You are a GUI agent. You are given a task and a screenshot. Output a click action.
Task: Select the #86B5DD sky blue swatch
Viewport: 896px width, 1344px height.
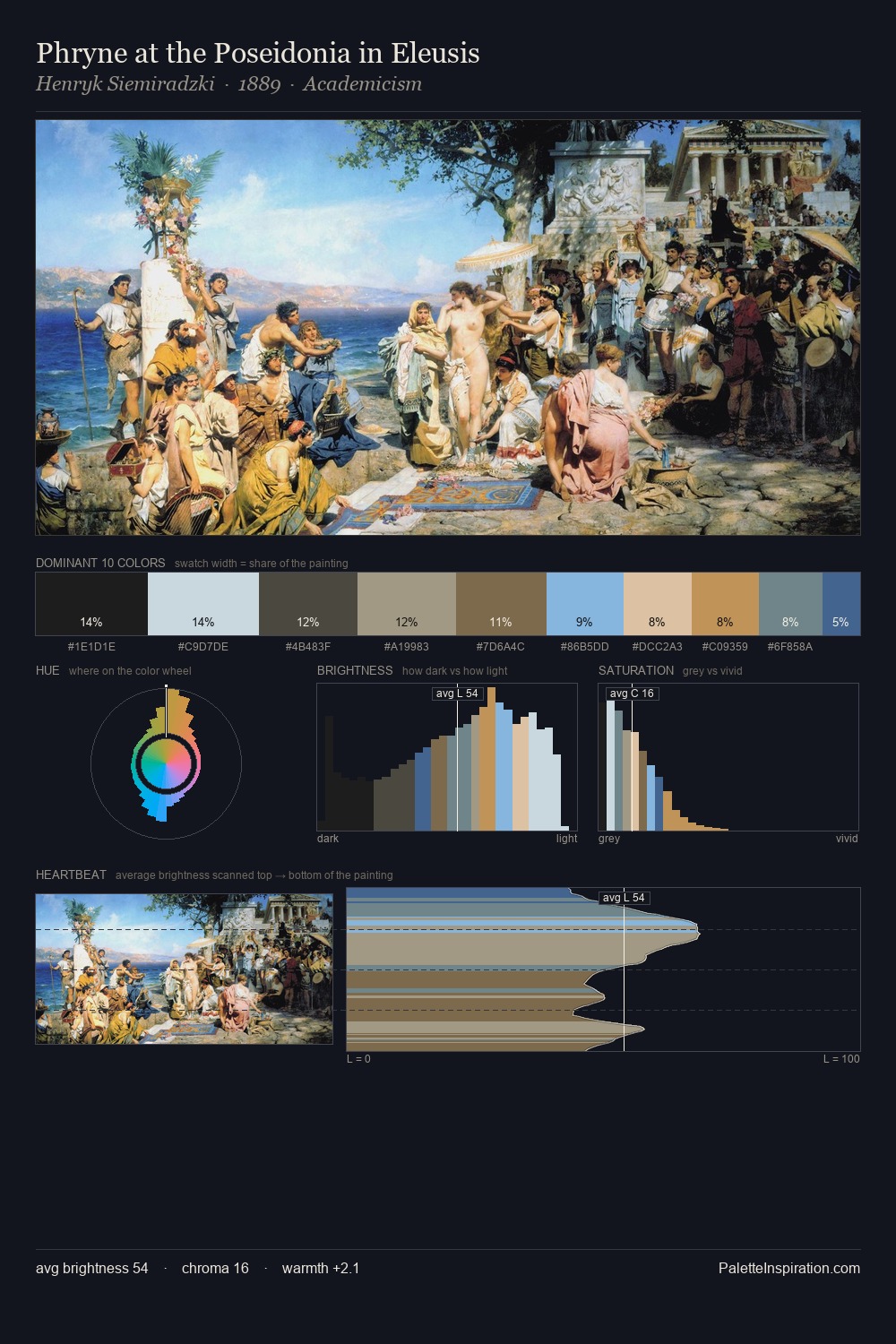pos(584,604)
